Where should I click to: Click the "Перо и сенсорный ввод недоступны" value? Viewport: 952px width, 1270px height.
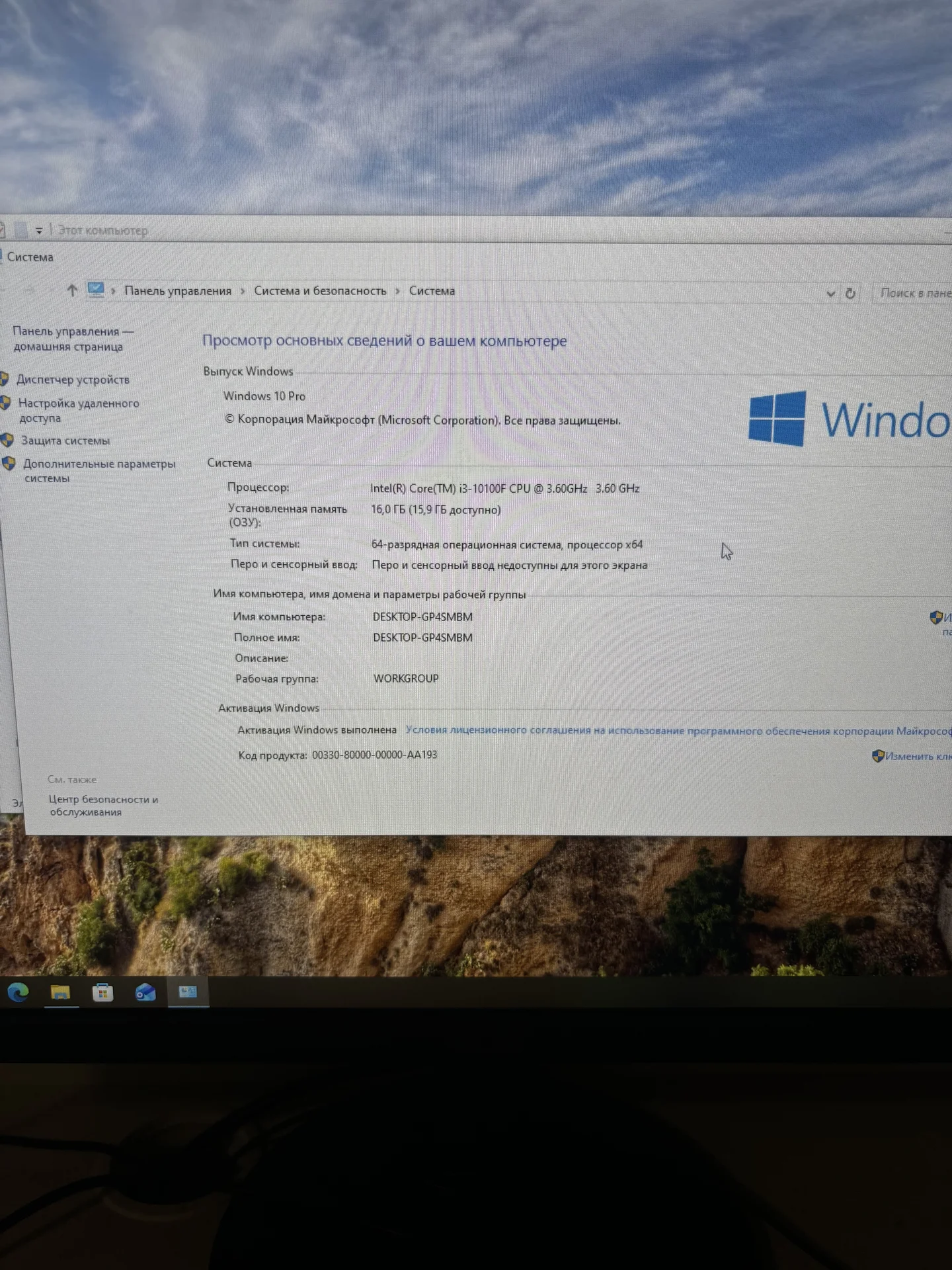[x=509, y=565]
